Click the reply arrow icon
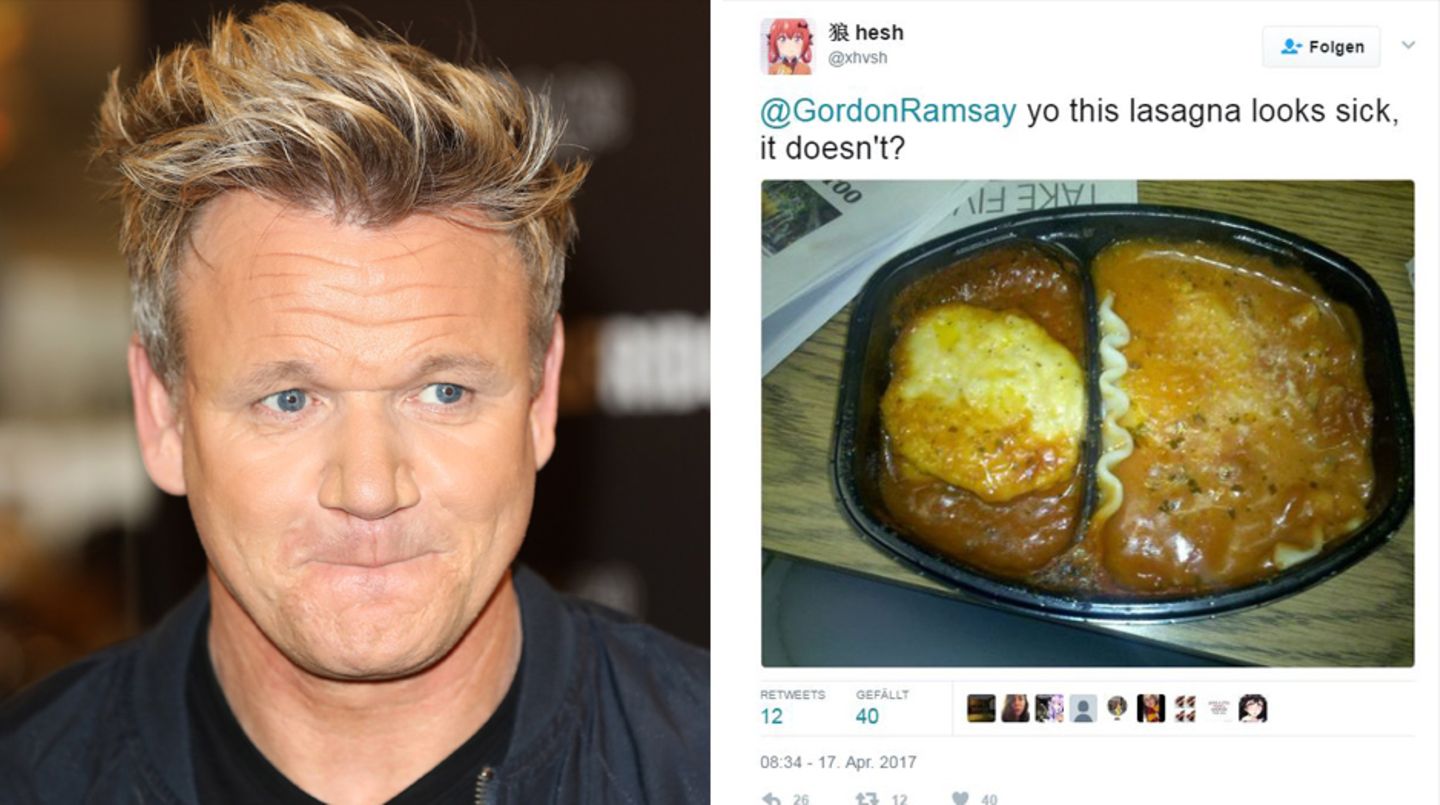The width and height of the screenshot is (1440, 805). (x=771, y=798)
